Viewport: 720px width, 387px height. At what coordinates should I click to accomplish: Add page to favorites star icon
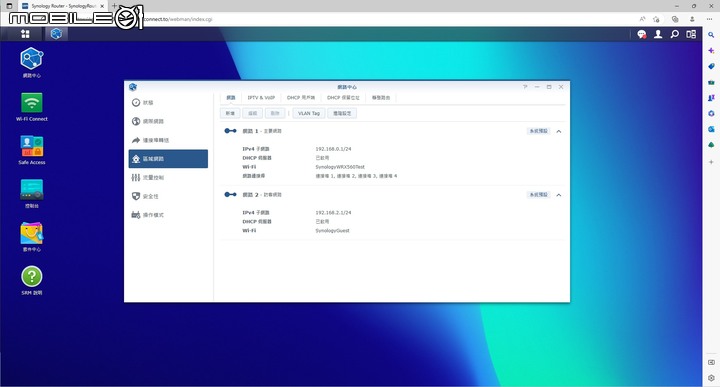pos(656,19)
